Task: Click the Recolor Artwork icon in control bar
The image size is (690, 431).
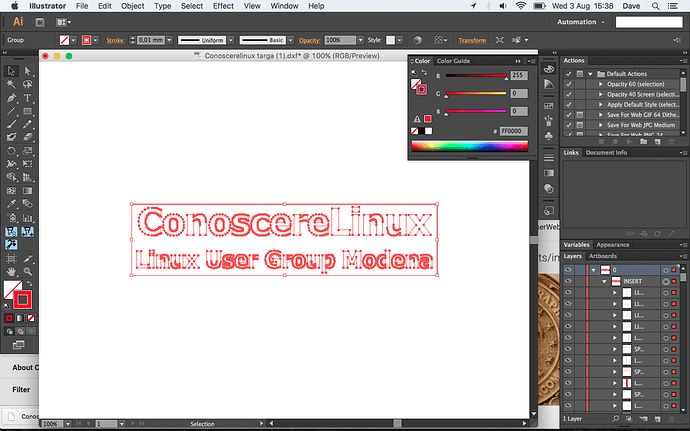Action: tap(418, 40)
